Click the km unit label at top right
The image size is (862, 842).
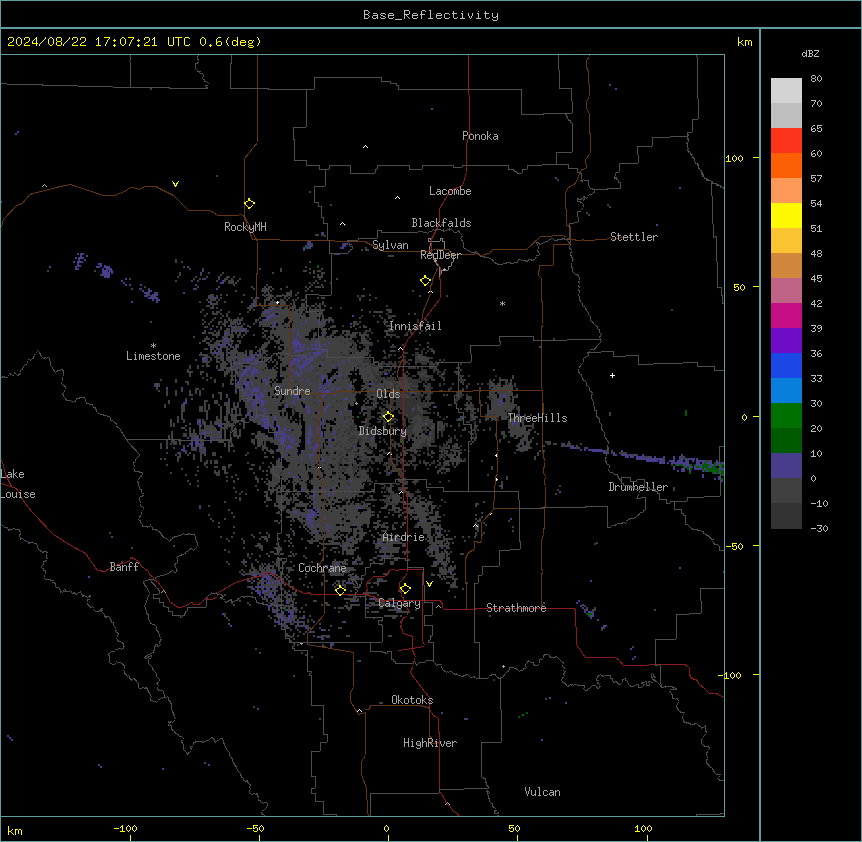click(744, 42)
